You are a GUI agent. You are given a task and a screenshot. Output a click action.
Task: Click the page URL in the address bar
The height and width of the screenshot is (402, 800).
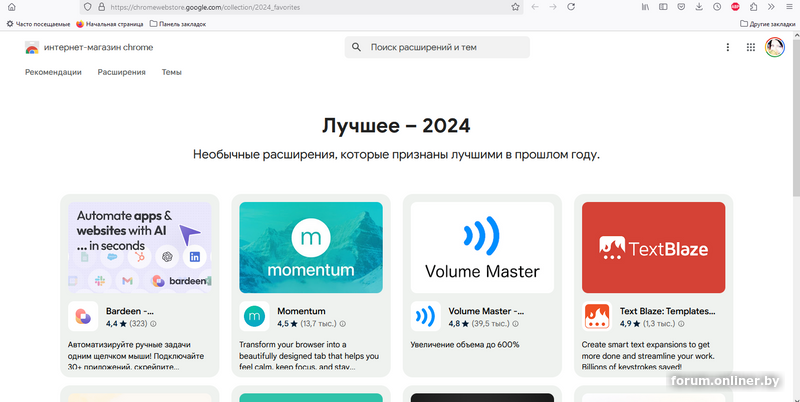coord(205,7)
